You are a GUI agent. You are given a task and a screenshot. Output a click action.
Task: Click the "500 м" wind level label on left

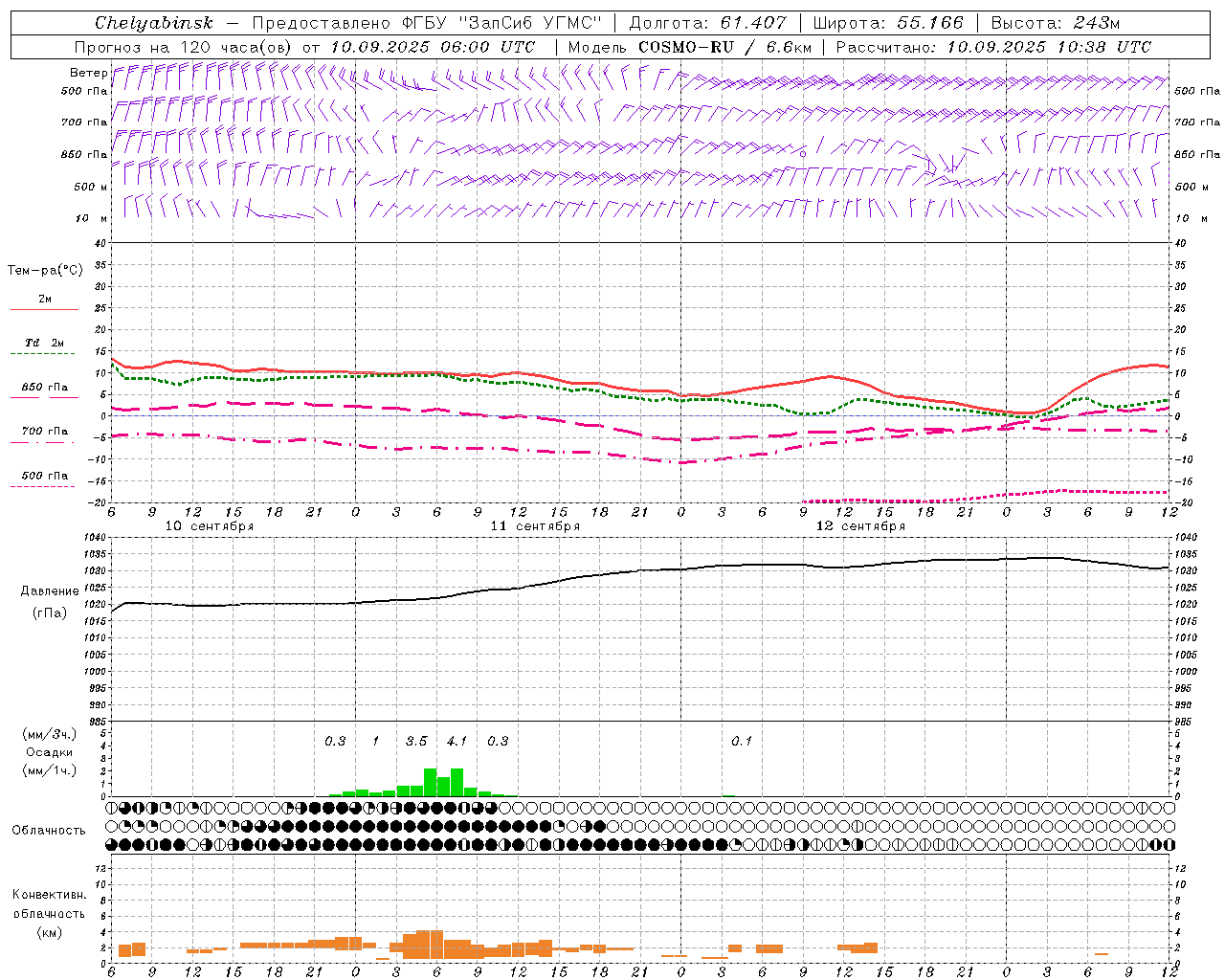(91, 188)
